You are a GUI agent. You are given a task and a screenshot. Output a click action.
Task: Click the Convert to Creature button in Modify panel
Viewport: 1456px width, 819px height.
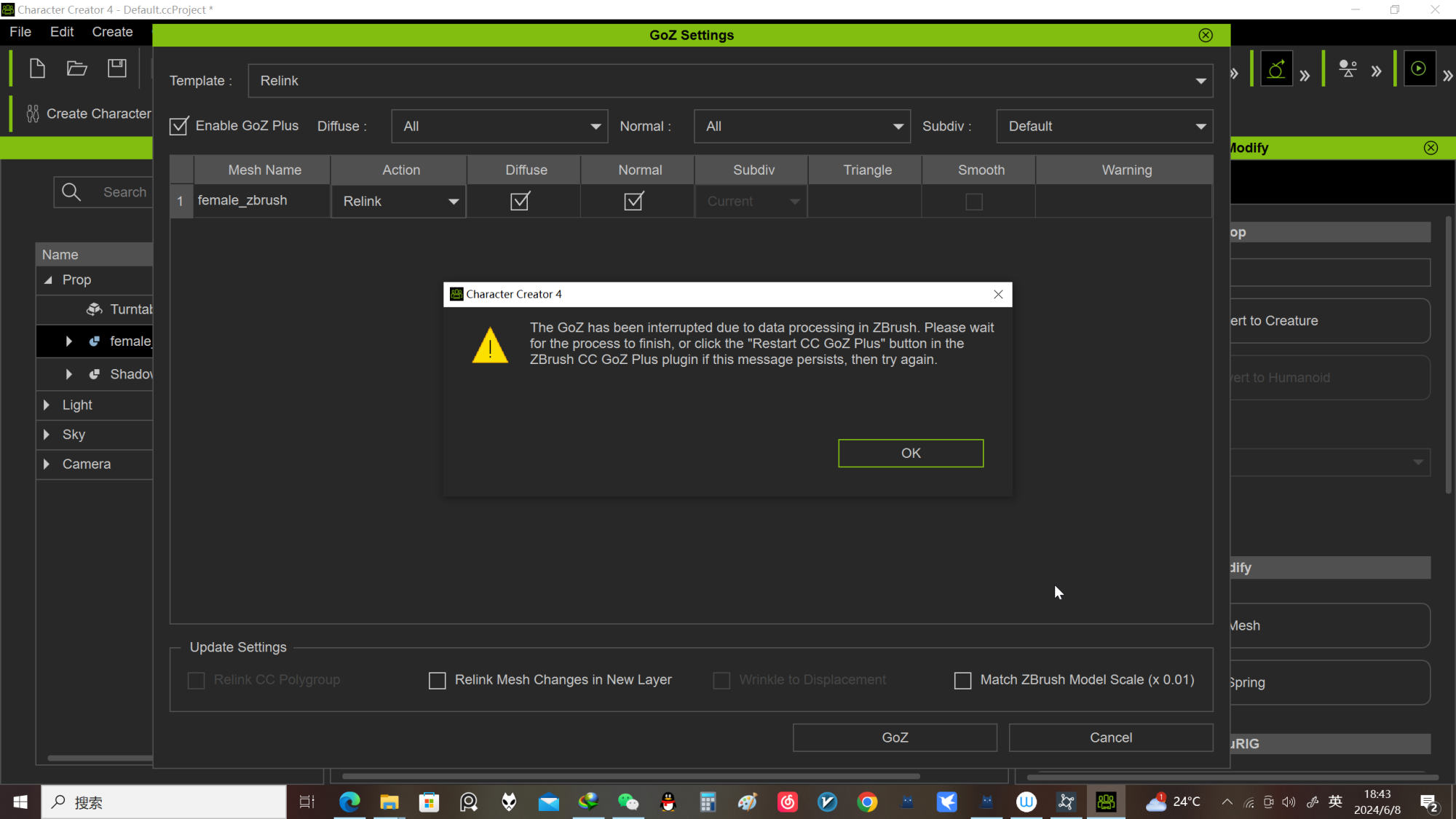(1330, 321)
